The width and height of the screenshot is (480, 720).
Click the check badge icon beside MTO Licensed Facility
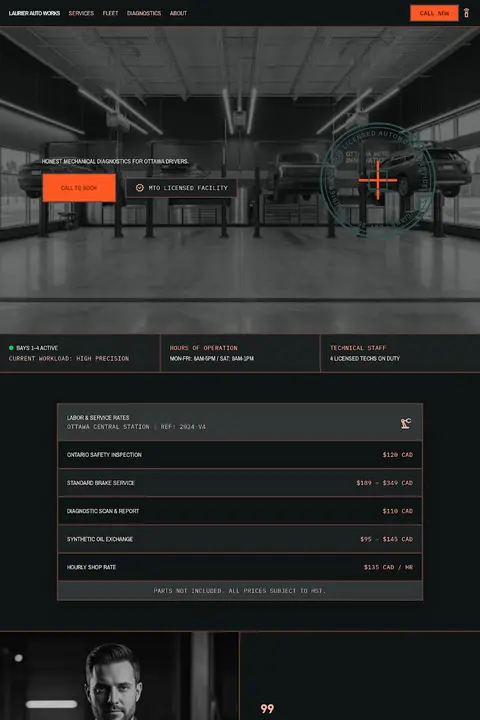click(x=140, y=188)
